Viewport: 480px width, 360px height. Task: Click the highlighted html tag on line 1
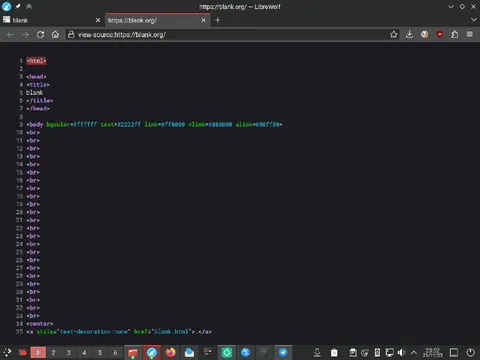pyautogui.click(x=36, y=61)
